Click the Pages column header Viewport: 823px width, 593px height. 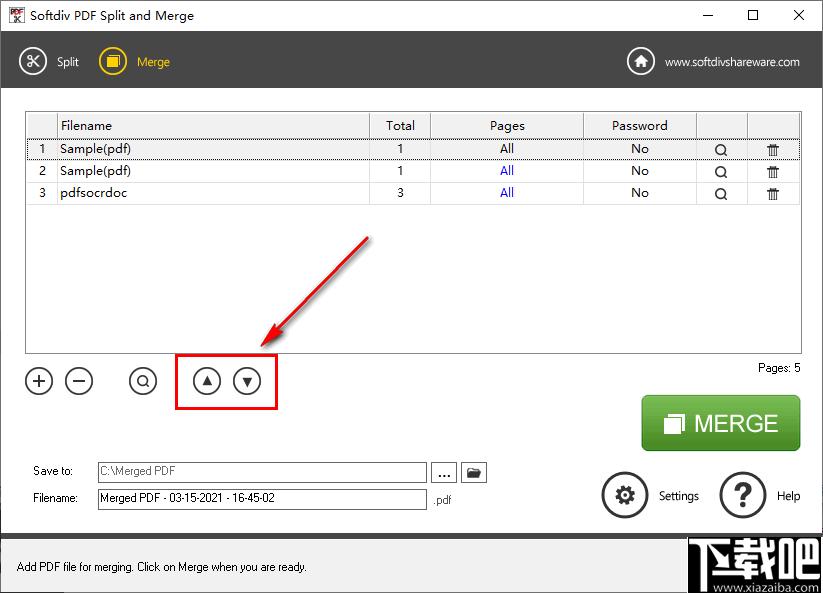pyautogui.click(x=507, y=125)
